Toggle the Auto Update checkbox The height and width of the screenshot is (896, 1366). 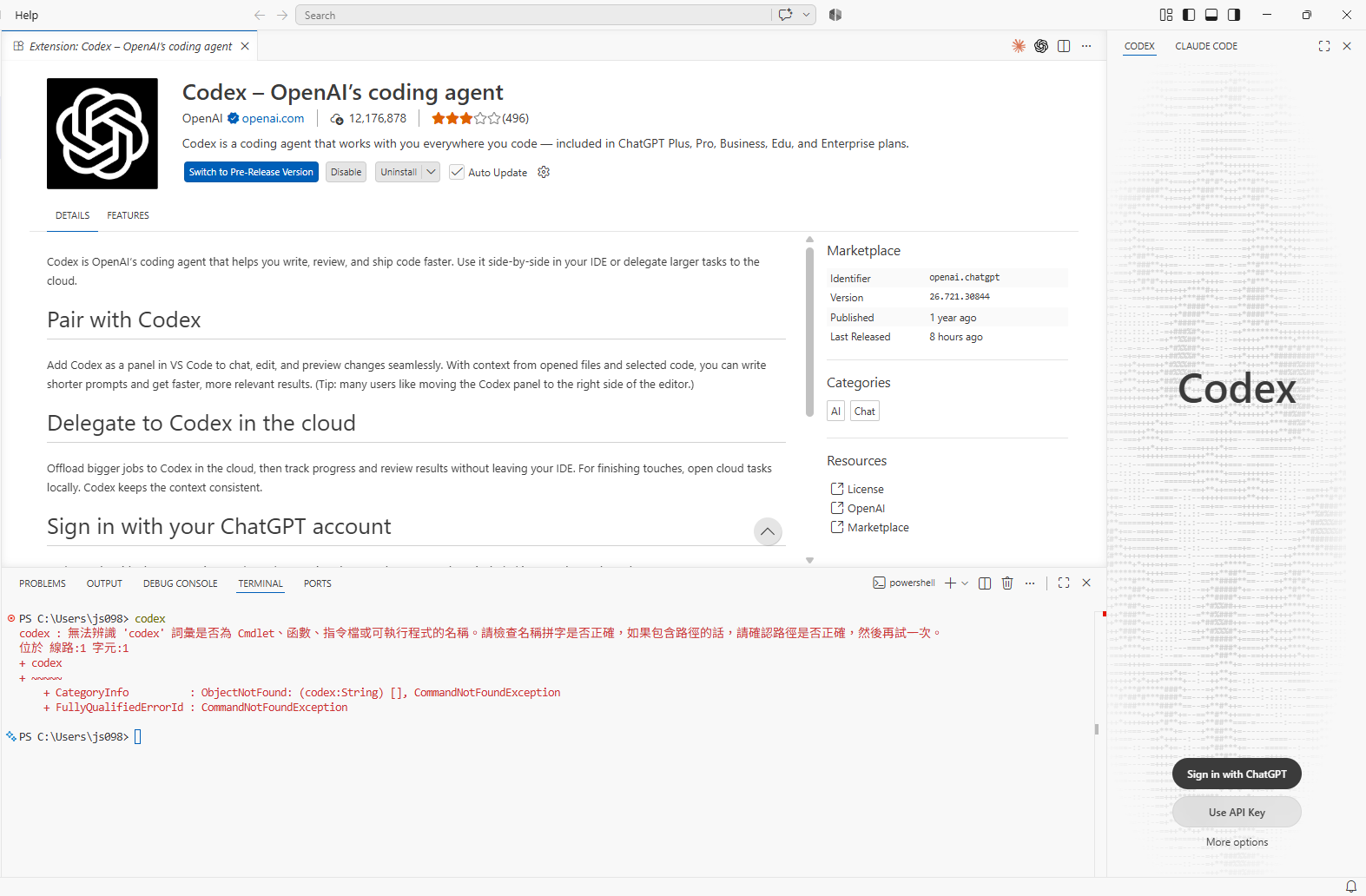point(457,172)
